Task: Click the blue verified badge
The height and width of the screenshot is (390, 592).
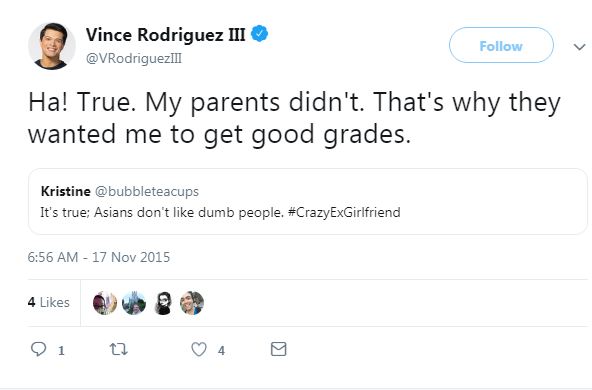Action: click(260, 34)
